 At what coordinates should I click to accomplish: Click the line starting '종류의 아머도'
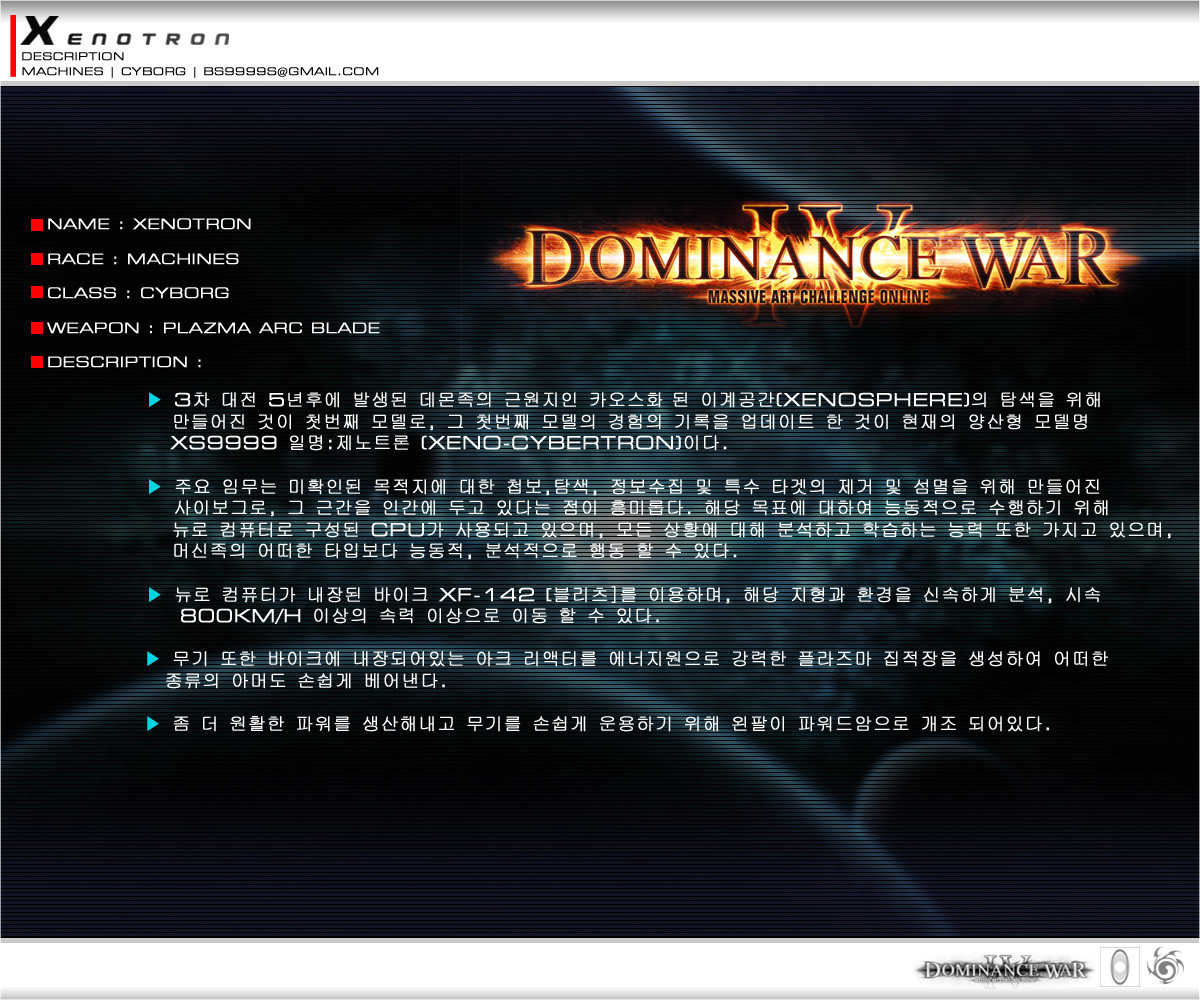(x=305, y=682)
